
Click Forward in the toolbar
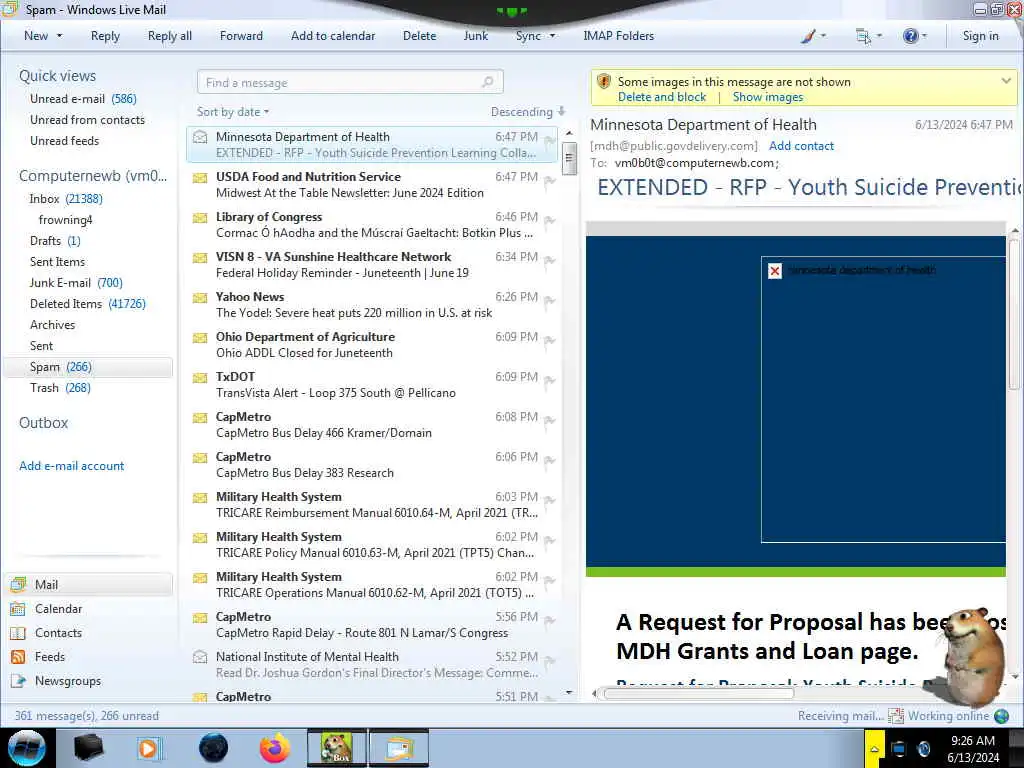241,36
